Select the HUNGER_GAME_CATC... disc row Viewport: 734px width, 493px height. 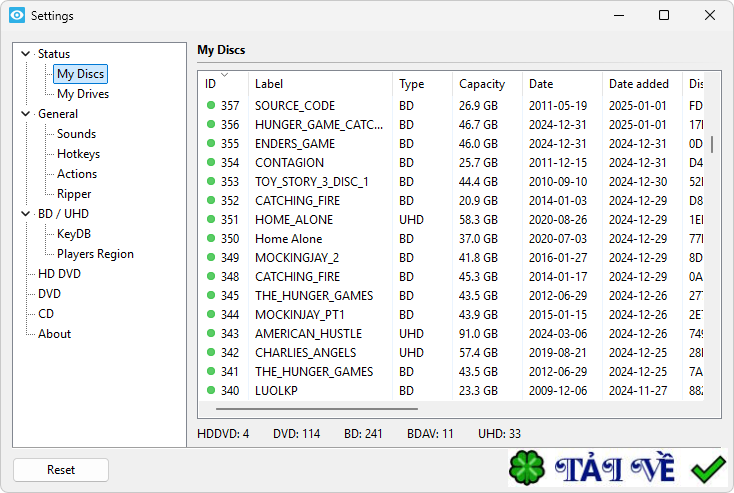click(451, 125)
